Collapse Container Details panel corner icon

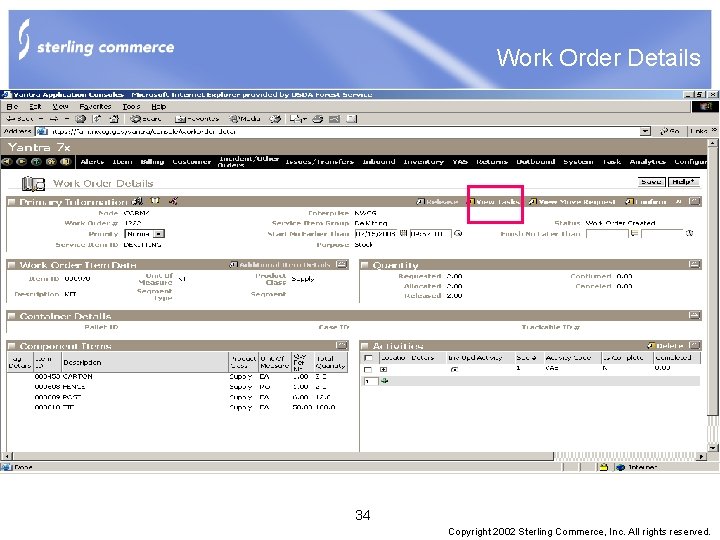pos(695,315)
